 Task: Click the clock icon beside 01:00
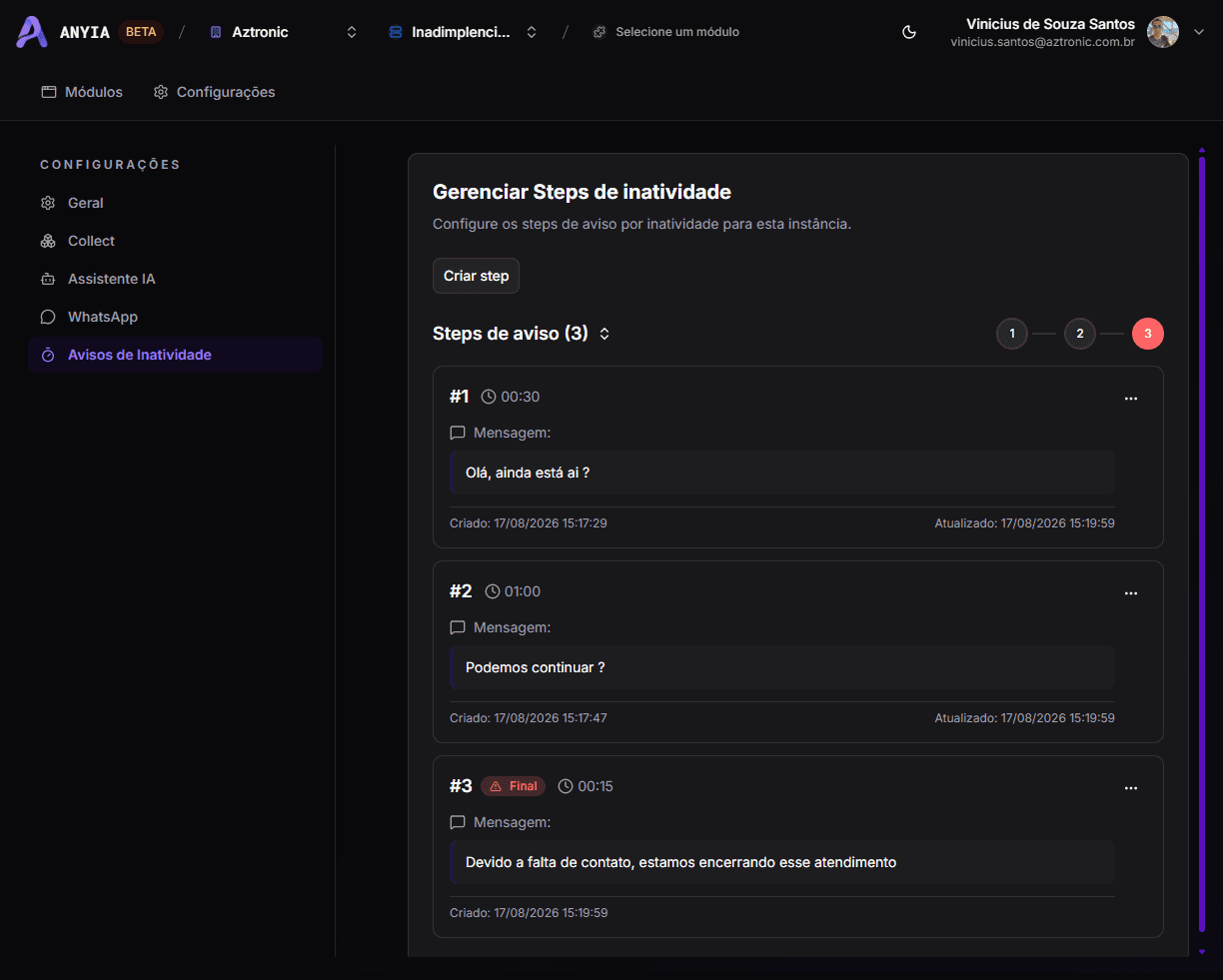tap(493, 591)
